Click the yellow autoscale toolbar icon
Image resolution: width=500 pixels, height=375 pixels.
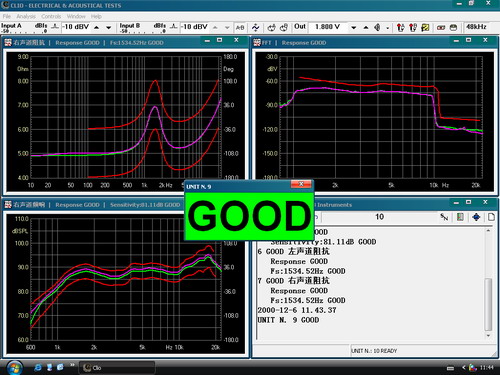pyautogui.click(x=425, y=27)
